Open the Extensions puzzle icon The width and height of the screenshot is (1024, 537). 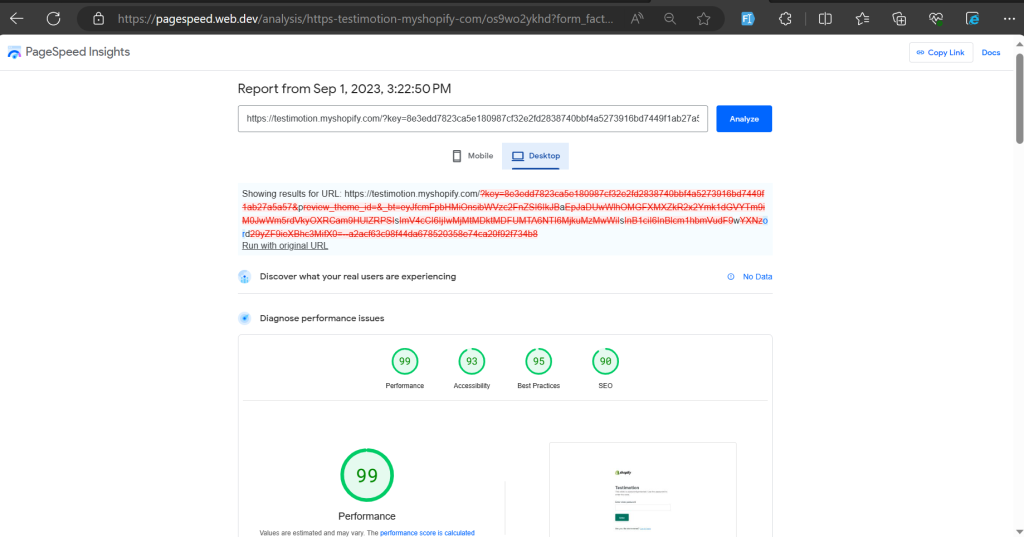click(785, 19)
